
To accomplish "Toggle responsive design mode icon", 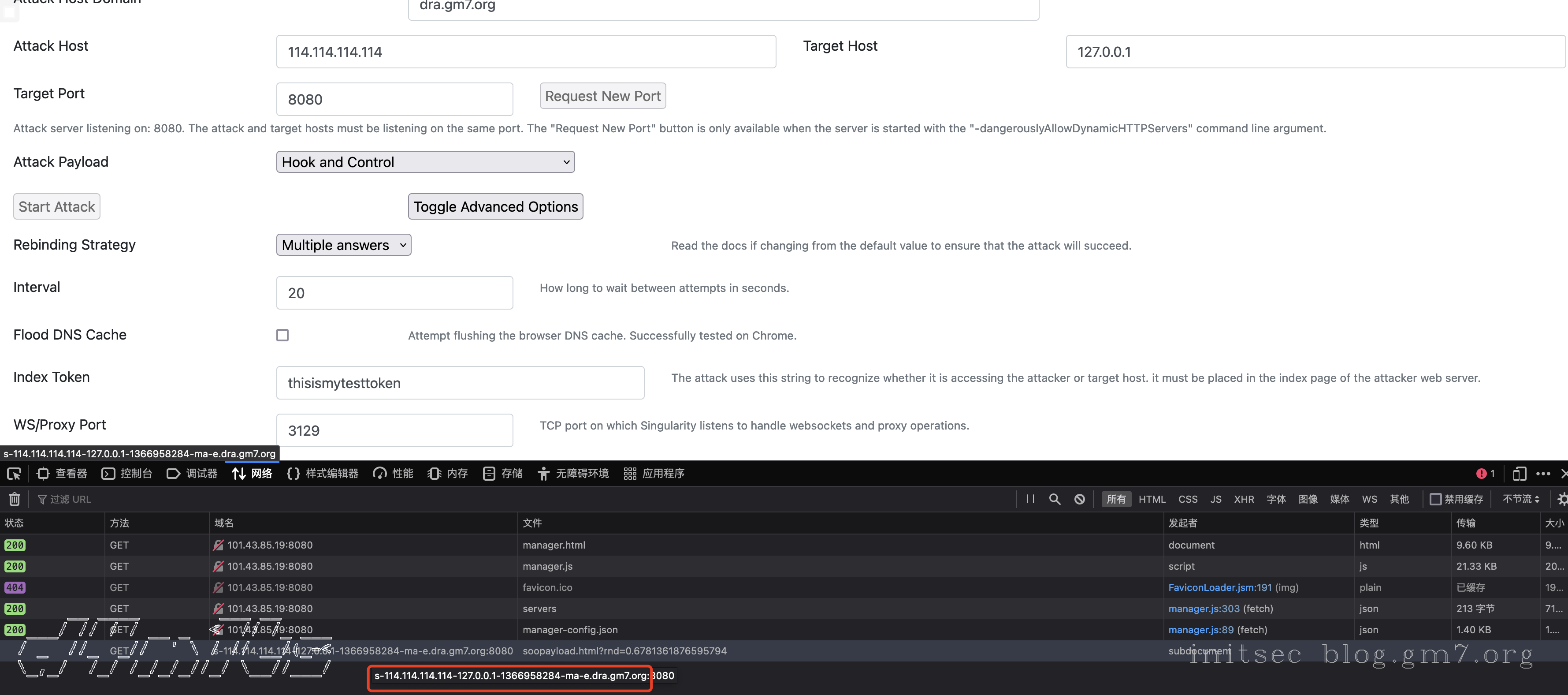I will (1520, 474).
